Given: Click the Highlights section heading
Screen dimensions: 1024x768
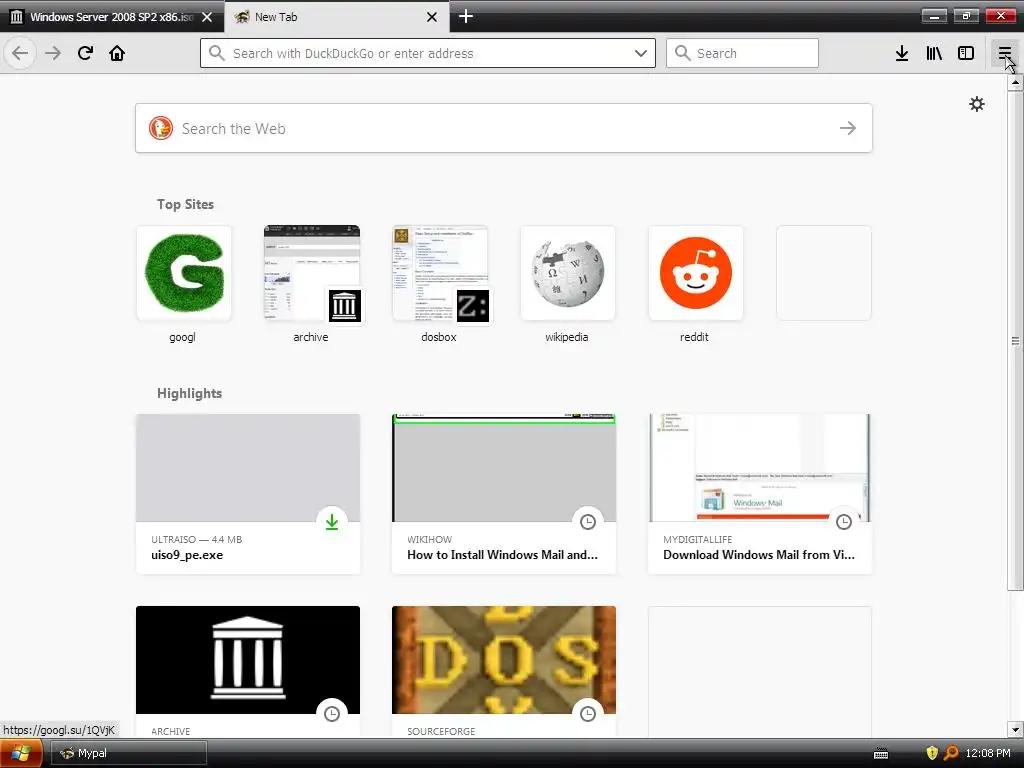Looking at the screenshot, I should click(189, 393).
